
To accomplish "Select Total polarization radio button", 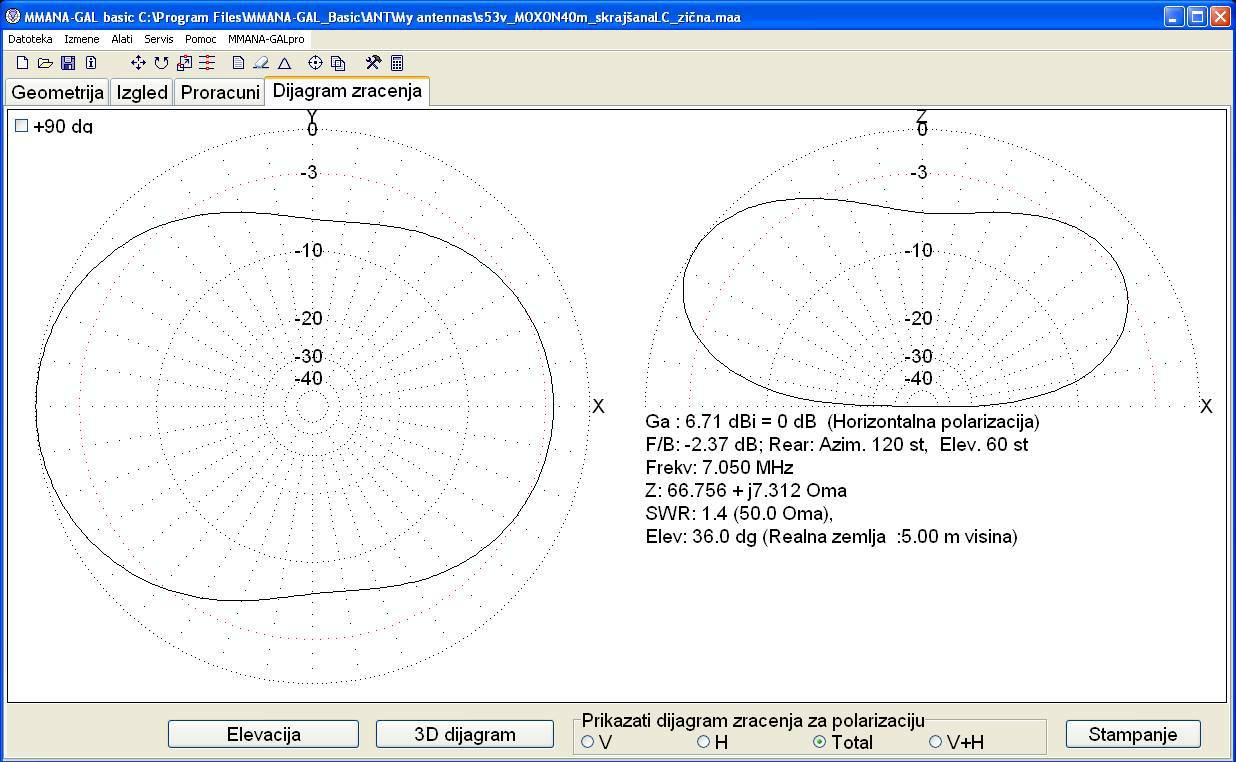I will pyautogui.click(x=820, y=742).
